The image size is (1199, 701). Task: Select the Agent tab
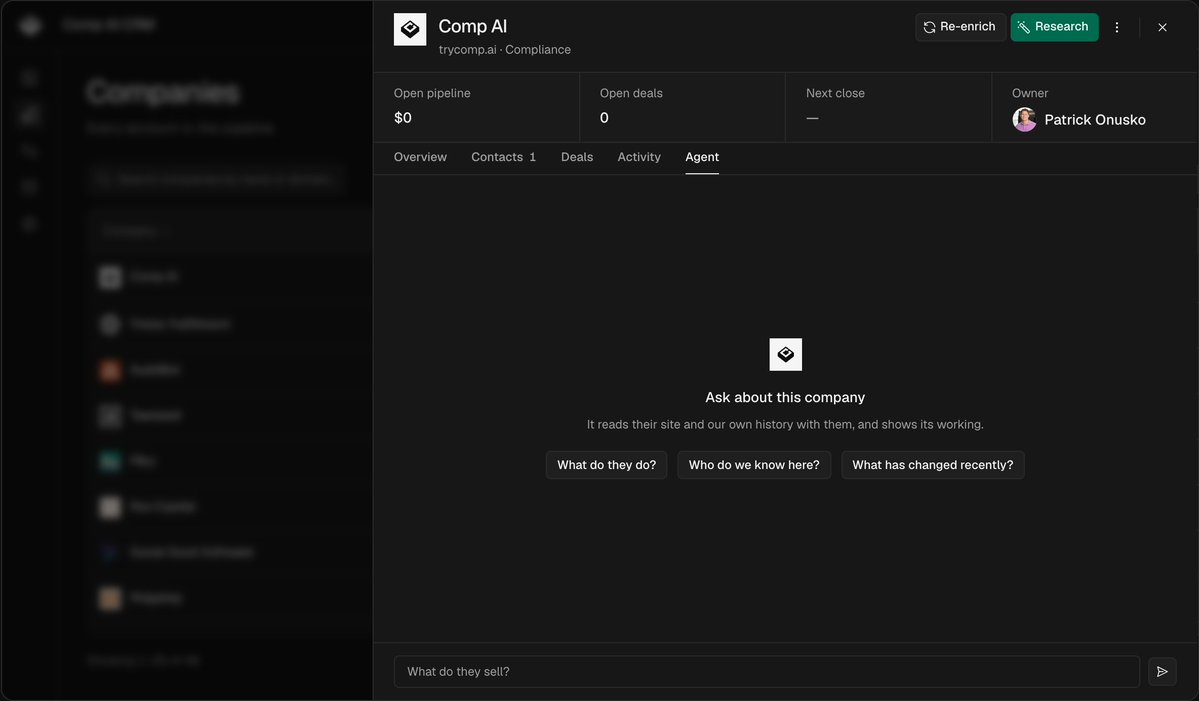[x=702, y=157]
